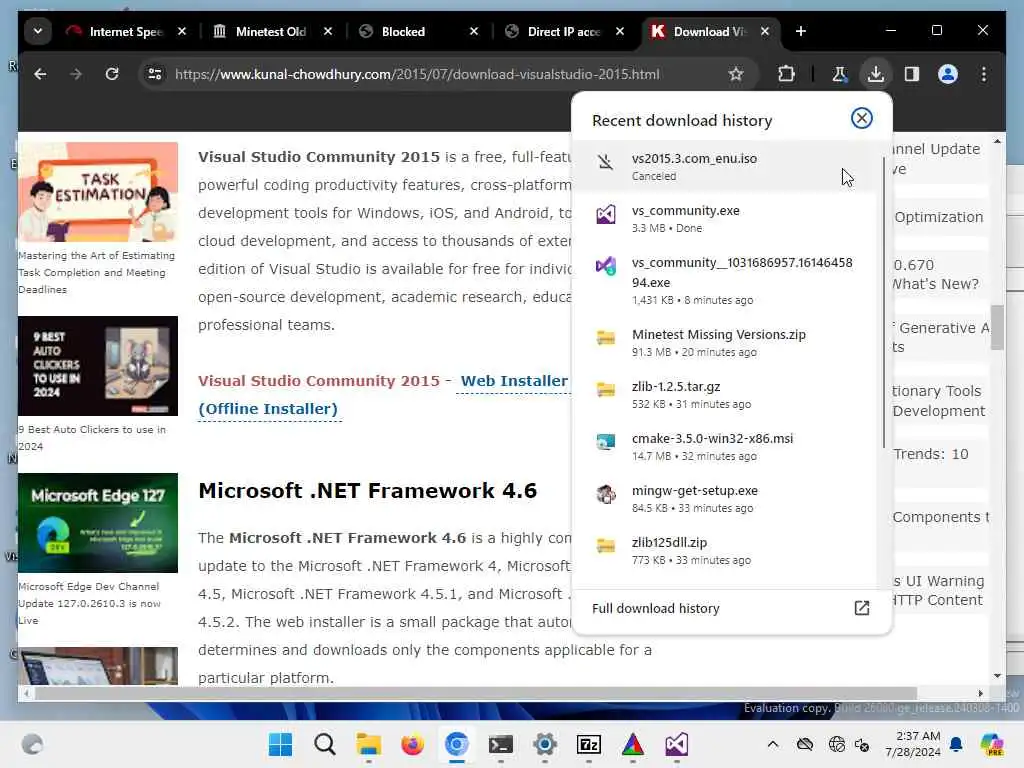Screen dimensions: 1024x768
Task: Open Mastering the Art of Estimating link
Action: click(x=97, y=272)
